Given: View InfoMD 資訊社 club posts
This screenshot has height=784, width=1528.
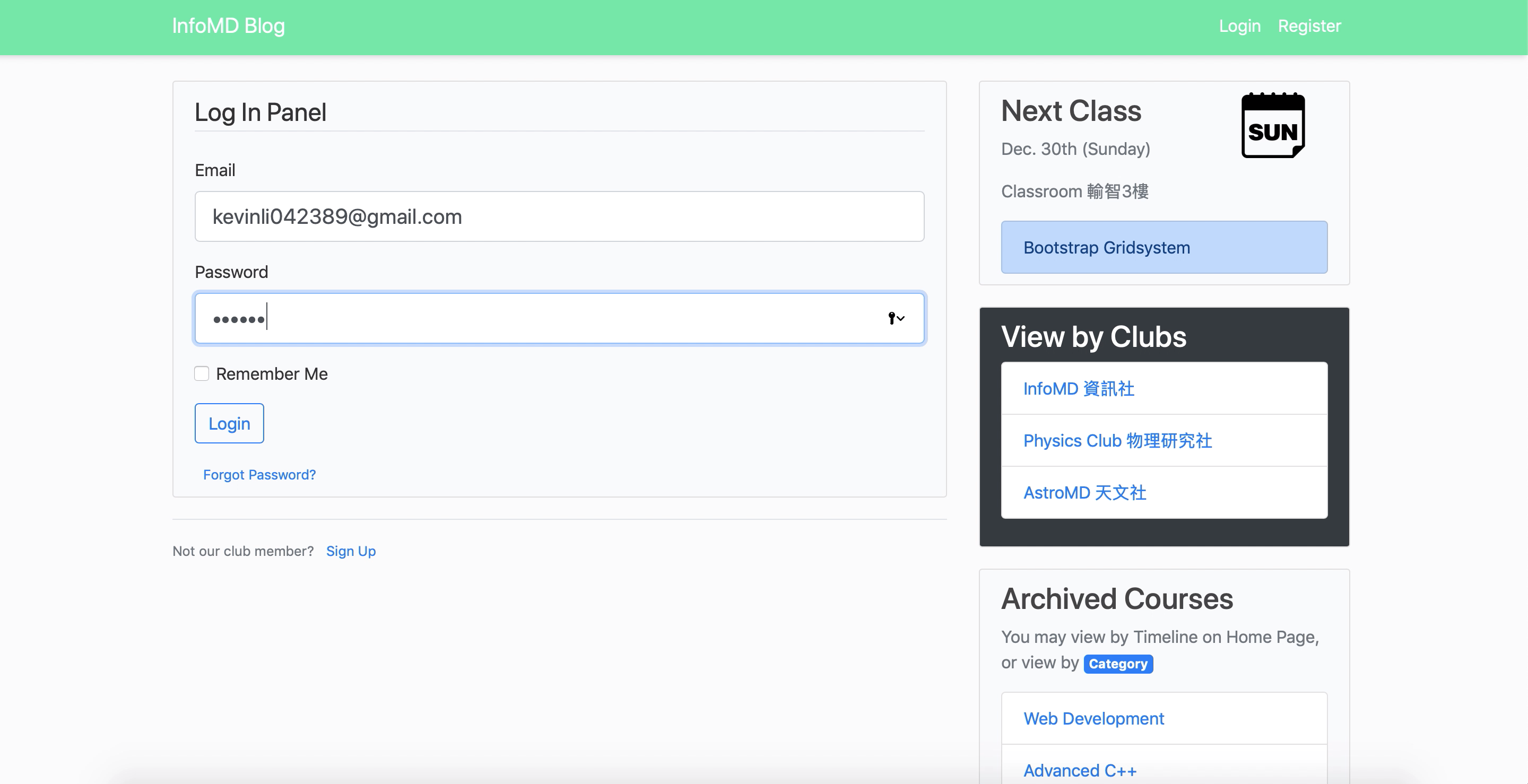Looking at the screenshot, I should tap(1079, 388).
